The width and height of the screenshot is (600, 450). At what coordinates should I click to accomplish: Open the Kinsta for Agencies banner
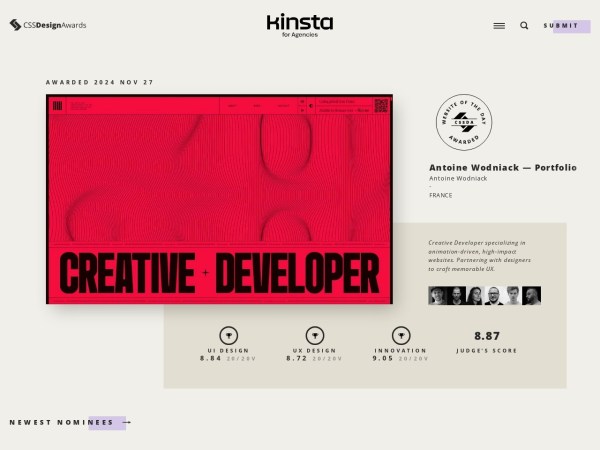[x=300, y=24]
